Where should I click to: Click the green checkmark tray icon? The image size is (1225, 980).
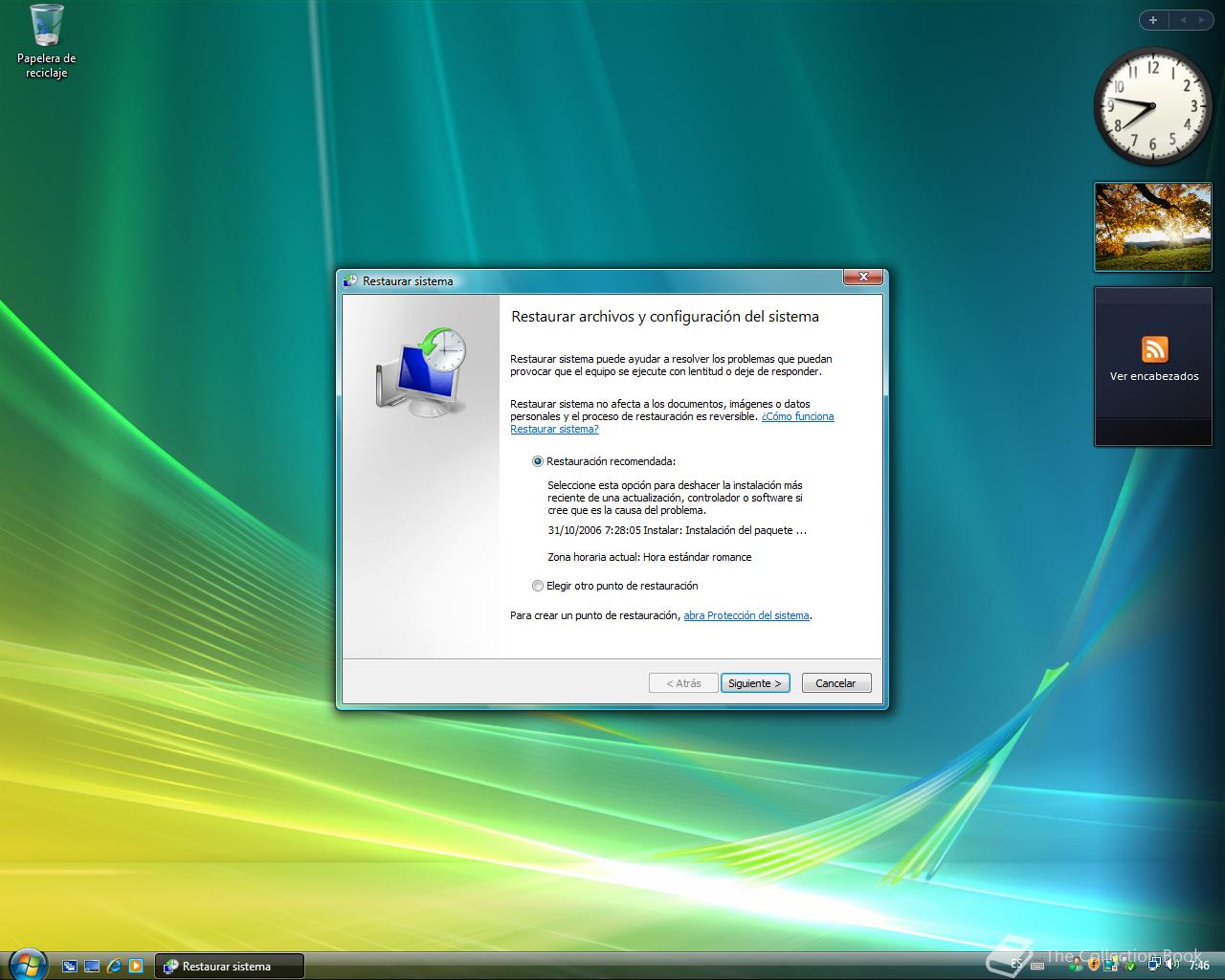coord(1130,966)
